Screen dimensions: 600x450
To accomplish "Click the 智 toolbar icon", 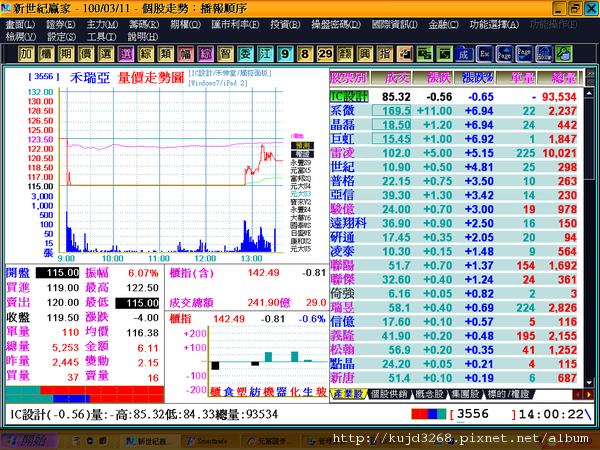I will pyautogui.click(x=225, y=54).
